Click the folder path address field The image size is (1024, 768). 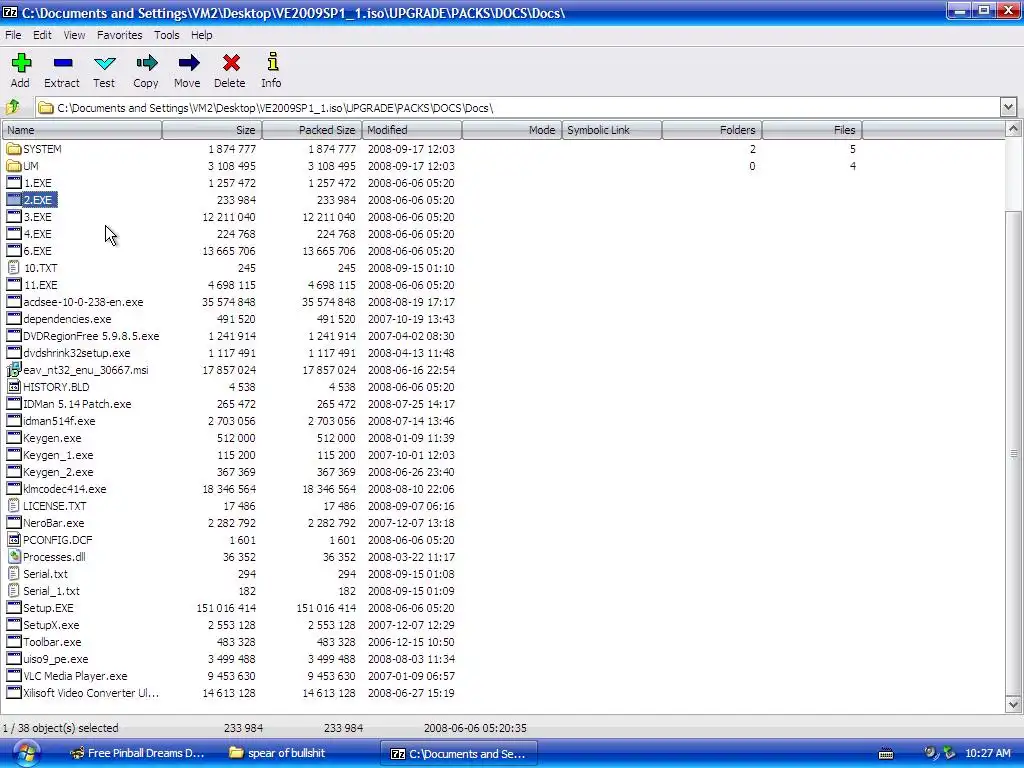516,107
